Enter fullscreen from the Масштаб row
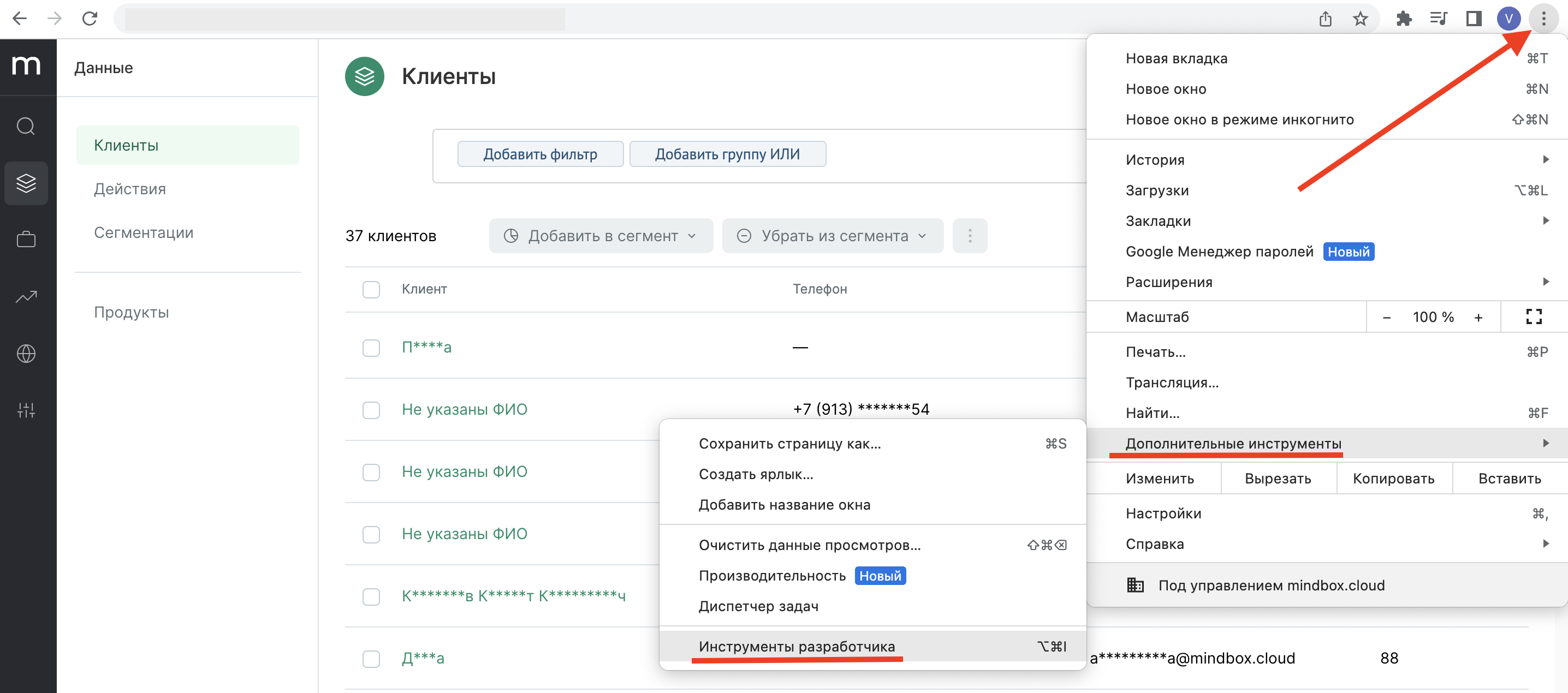Viewport: 1568px width, 693px height. 1534,316
